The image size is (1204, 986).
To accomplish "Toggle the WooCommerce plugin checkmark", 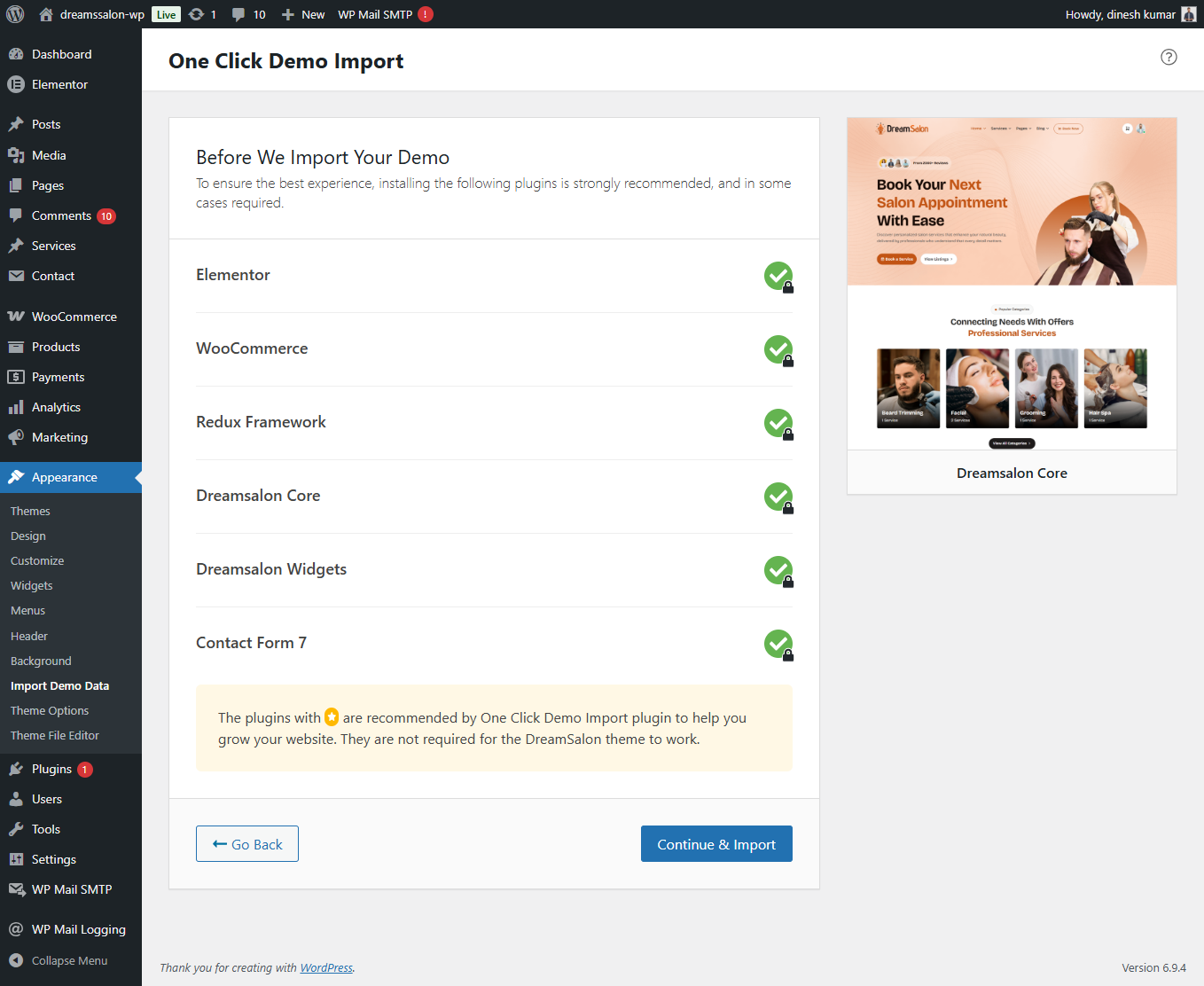I will [x=778, y=349].
